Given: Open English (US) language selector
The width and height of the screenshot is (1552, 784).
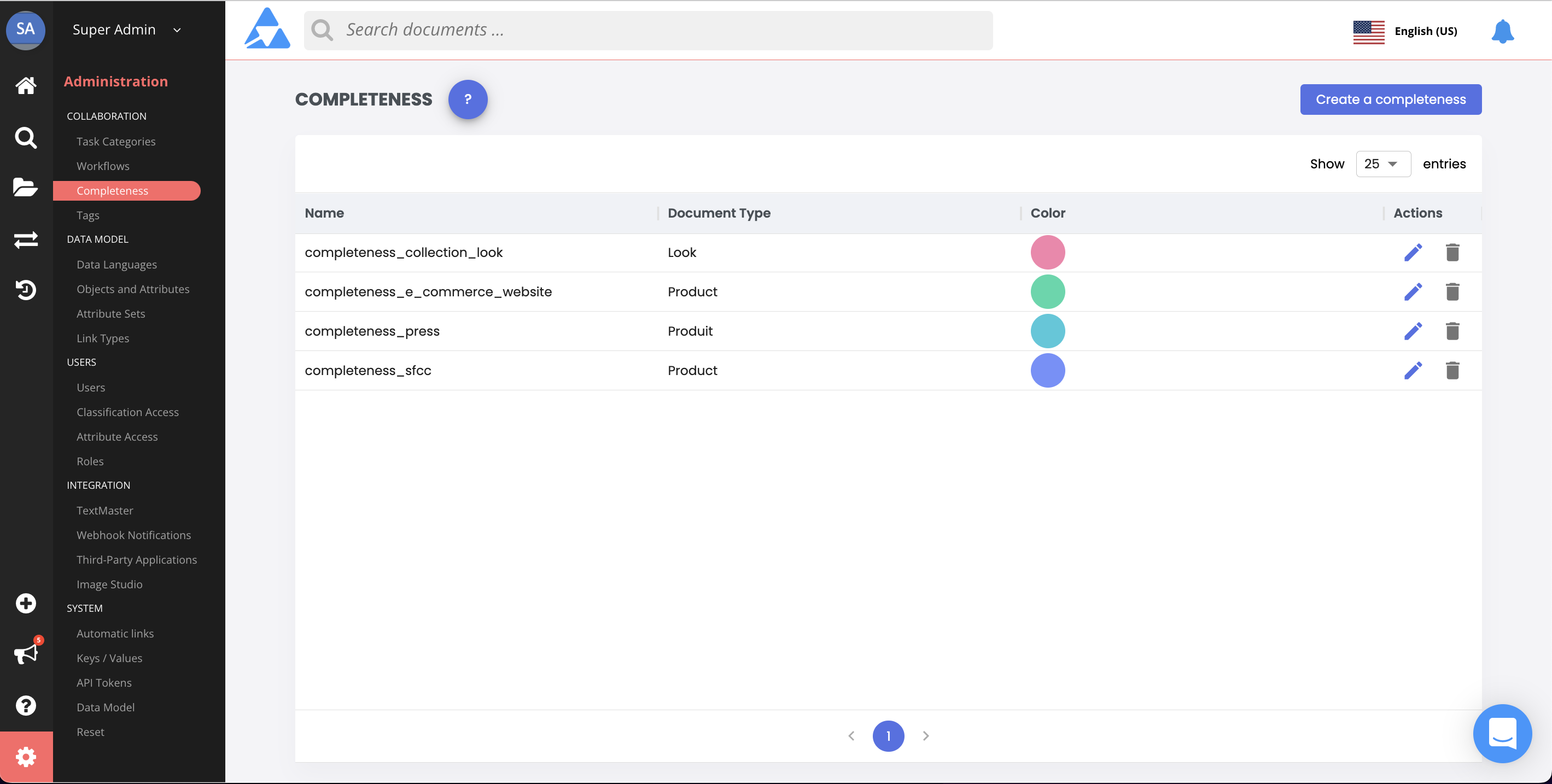Looking at the screenshot, I should [1426, 31].
